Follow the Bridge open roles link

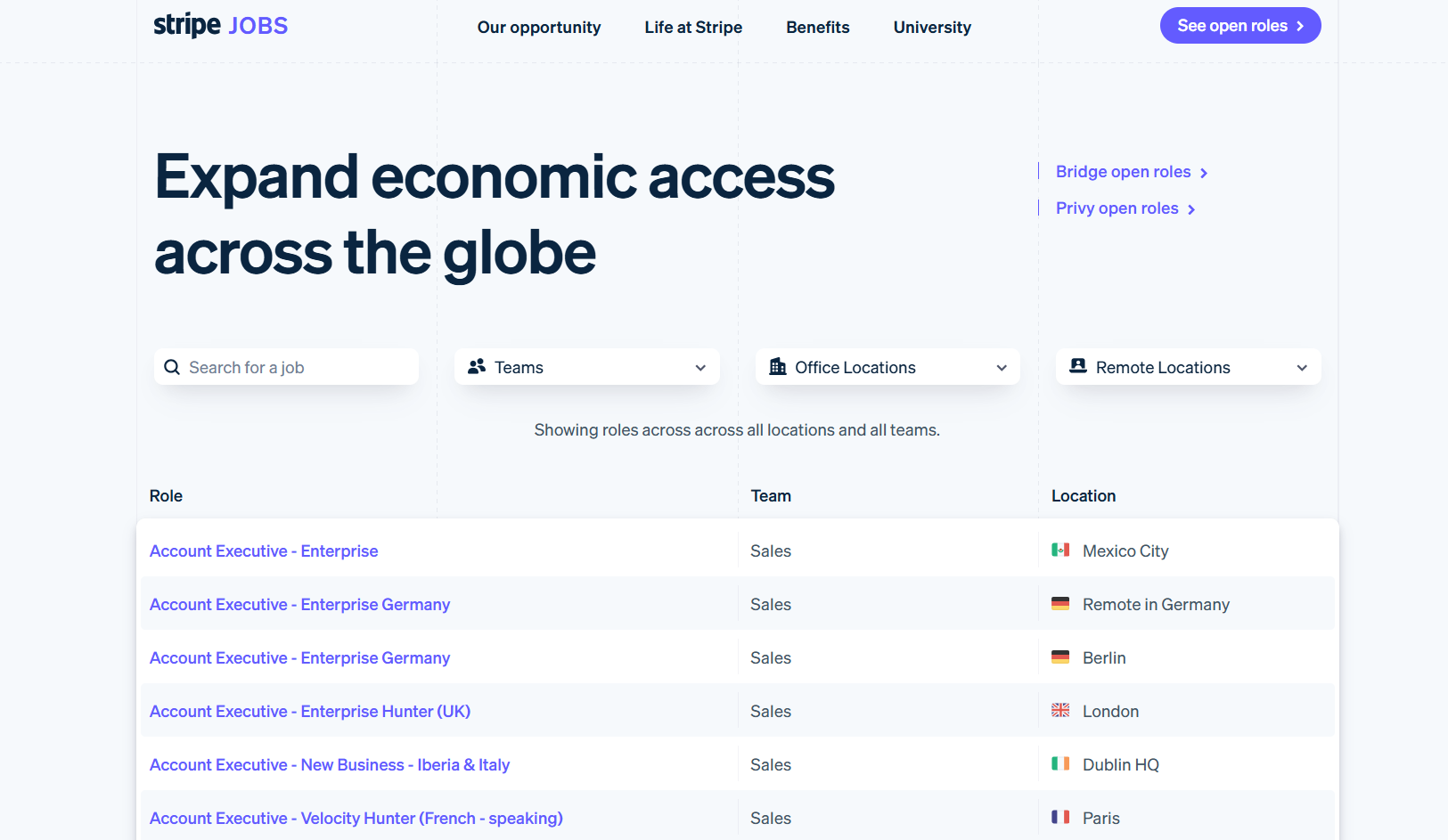point(1123,171)
